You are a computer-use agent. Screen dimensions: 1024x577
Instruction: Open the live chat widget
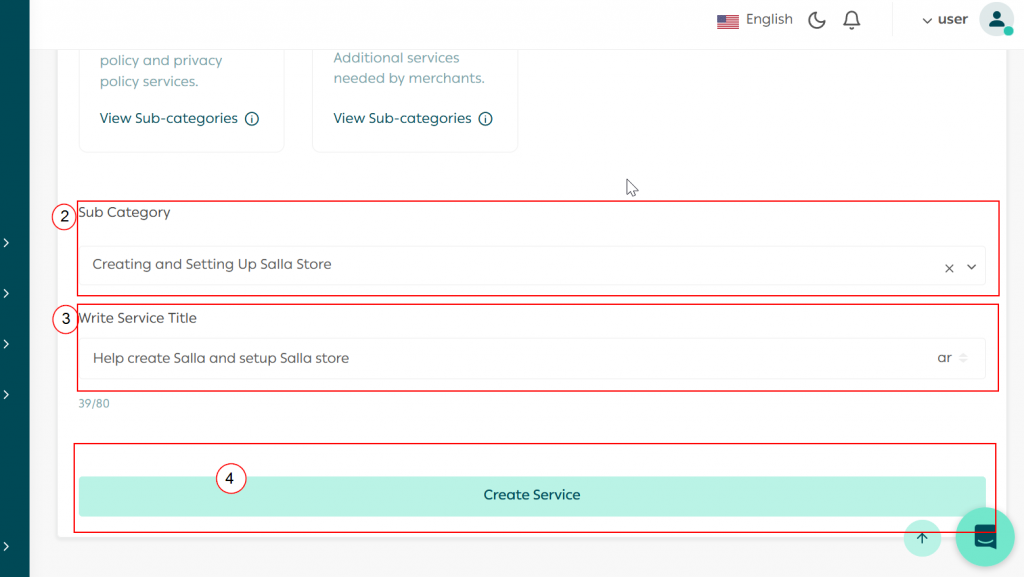pos(985,537)
